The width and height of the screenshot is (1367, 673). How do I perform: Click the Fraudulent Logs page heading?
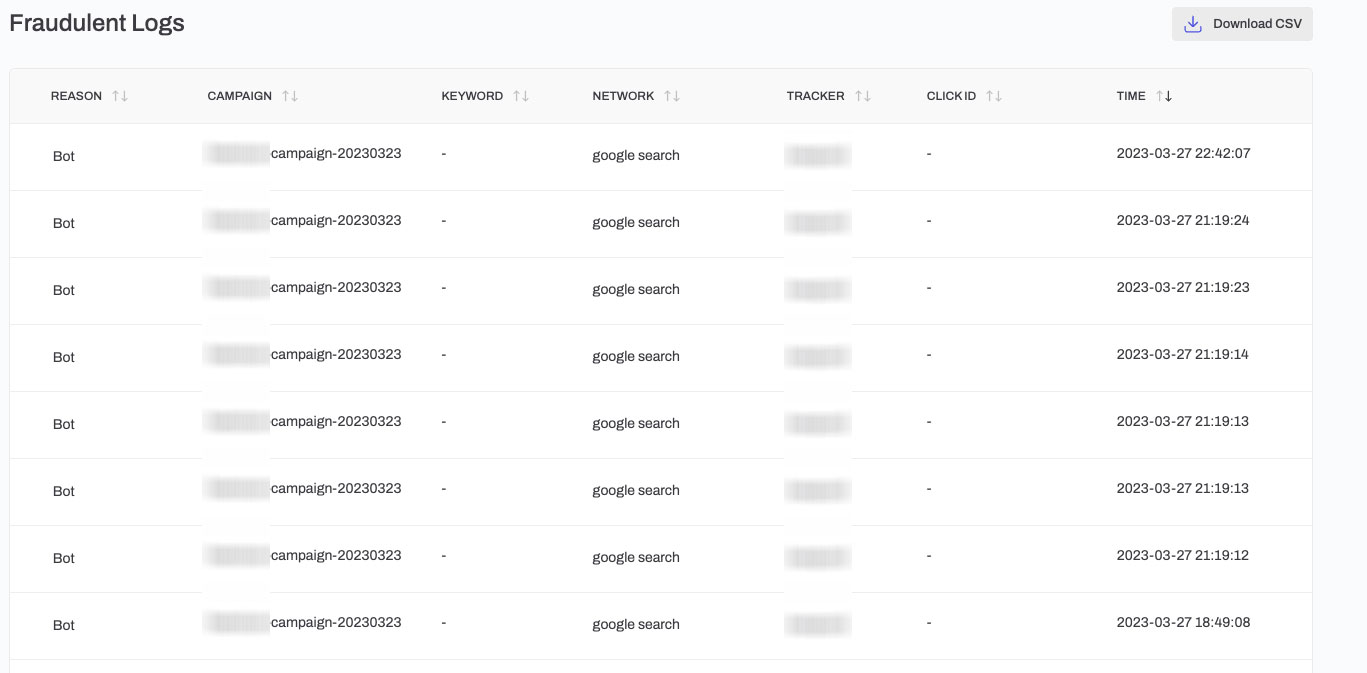pos(97,23)
